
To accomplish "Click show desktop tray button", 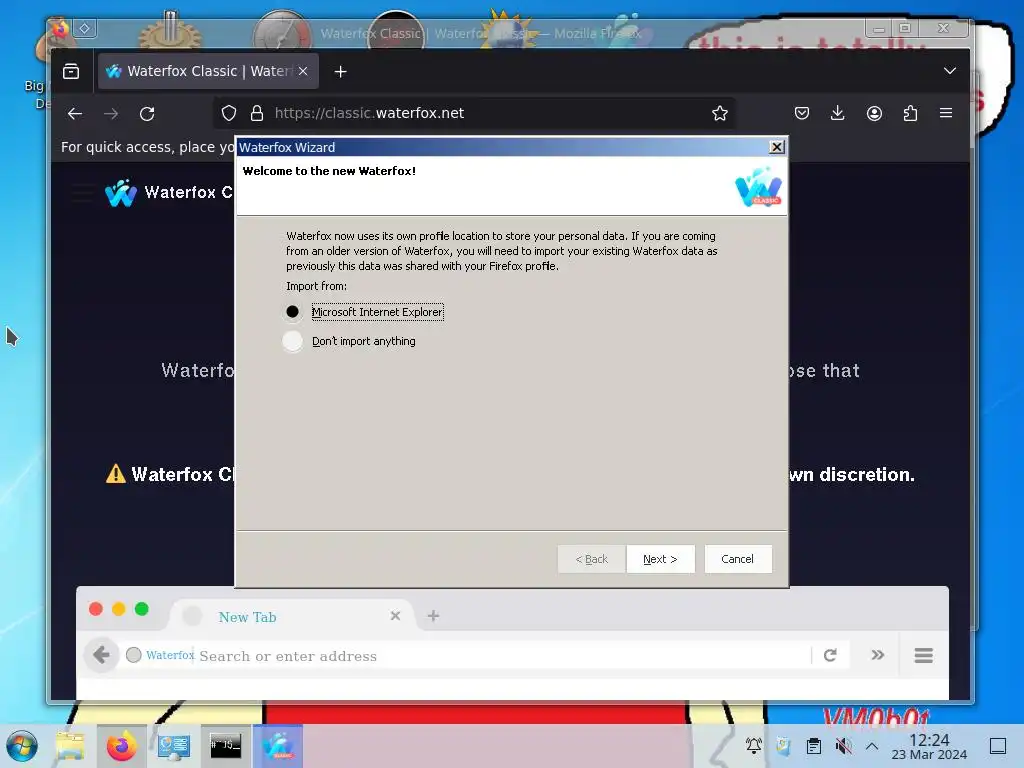I will (998, 746).
